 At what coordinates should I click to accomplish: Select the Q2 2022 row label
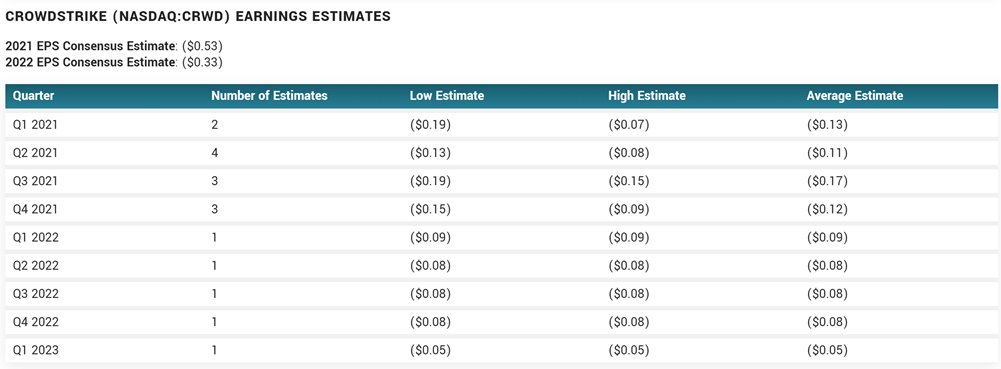tap(36, 266)
